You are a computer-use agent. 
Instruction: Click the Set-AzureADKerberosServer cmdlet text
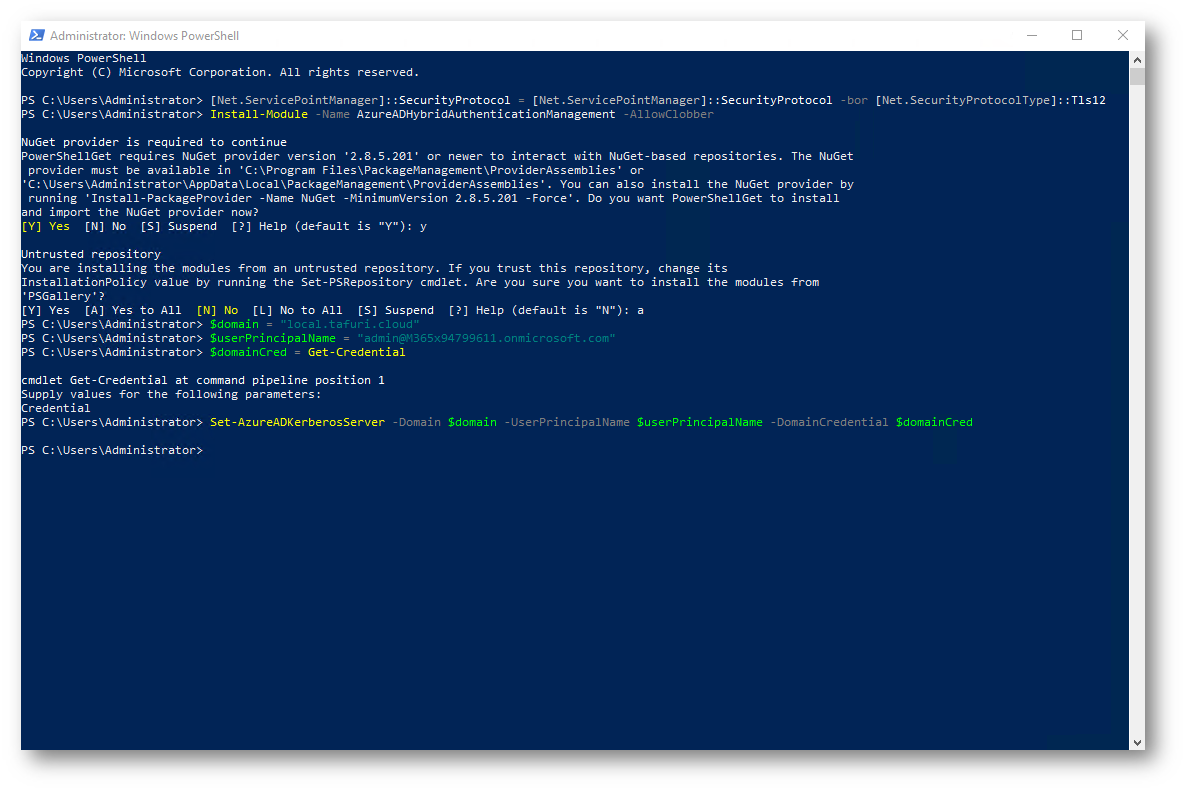click(x=297, y=423)
